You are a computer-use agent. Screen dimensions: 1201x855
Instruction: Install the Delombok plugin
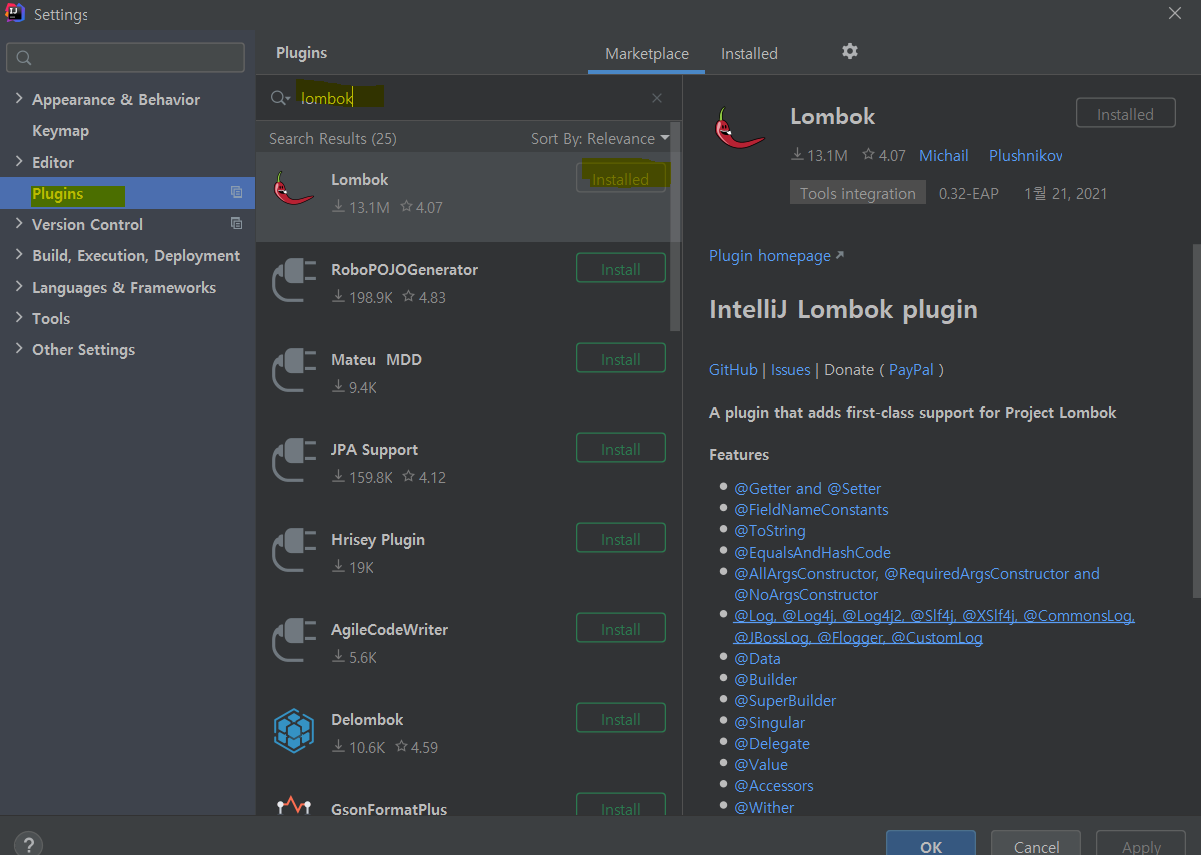pos(621,719)
